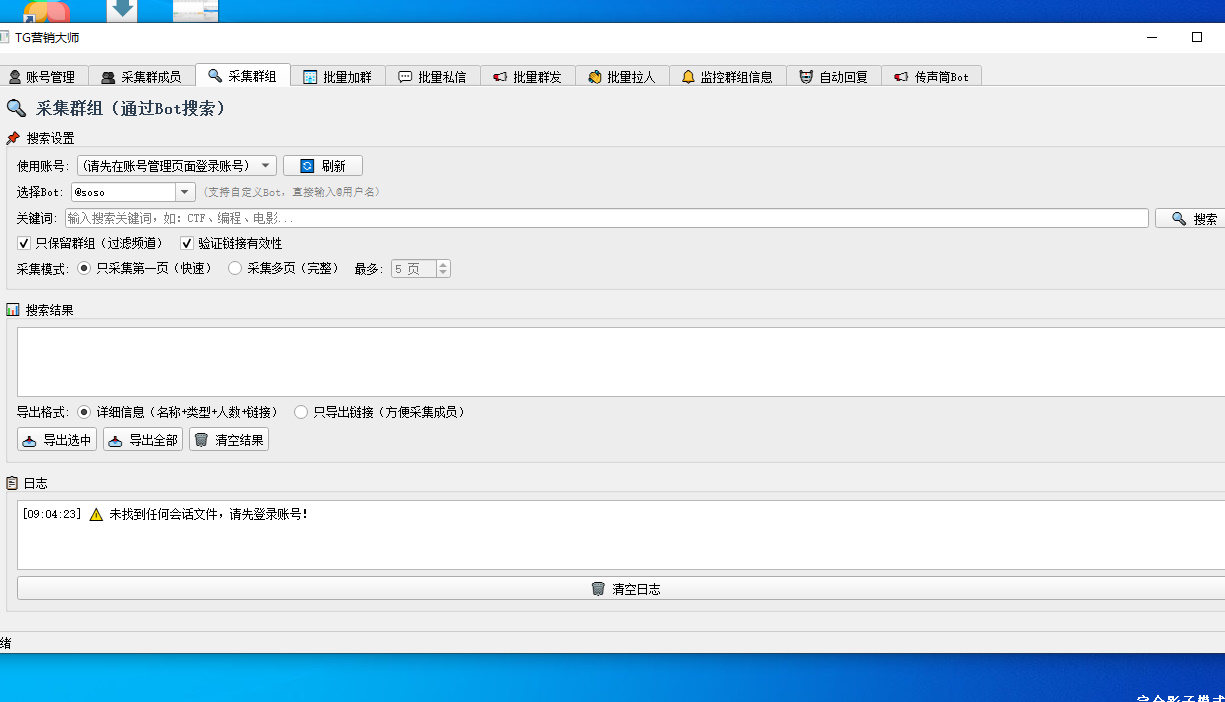Image resolution: width=1225 pixels, height=702 pixels.
Task: Select 采集多页（完整）radio option
Action: tap(235, 268)
